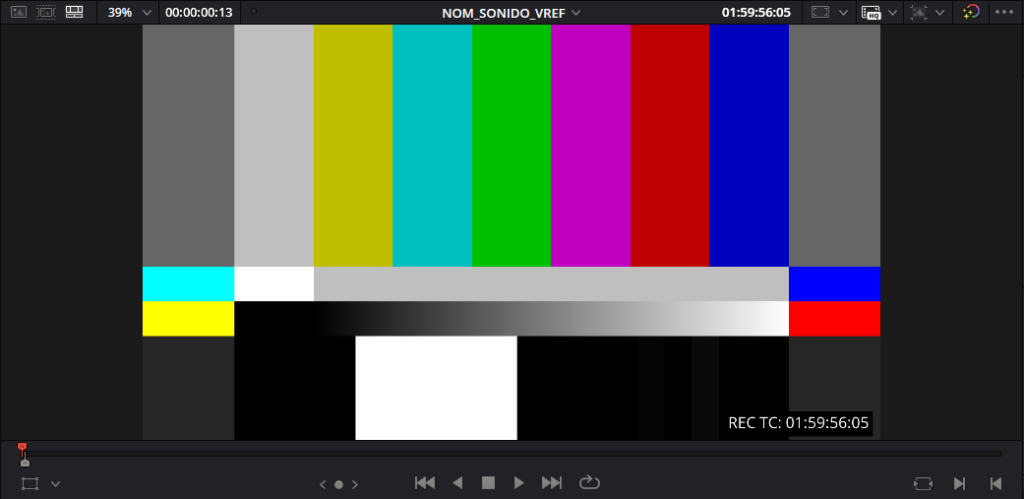Jump to previous keyframe arrow
Viewport: 1024px width, 499px height.
tap(323, 485)
